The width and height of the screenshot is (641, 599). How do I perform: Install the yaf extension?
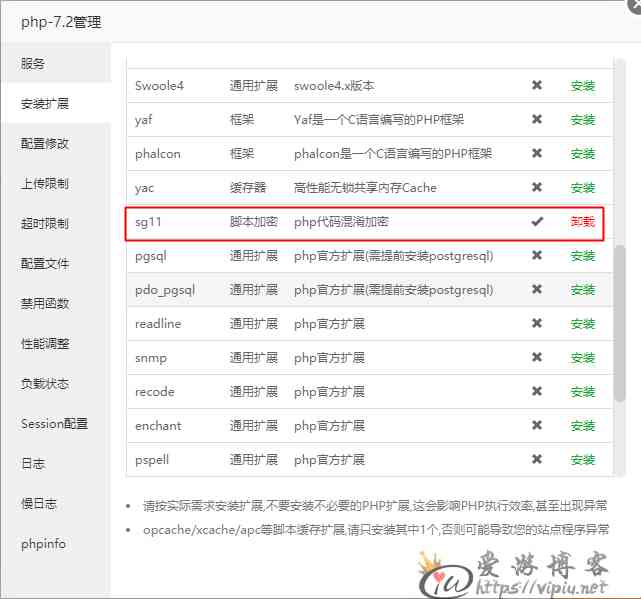pyautogui.click(x=583, y=120)
